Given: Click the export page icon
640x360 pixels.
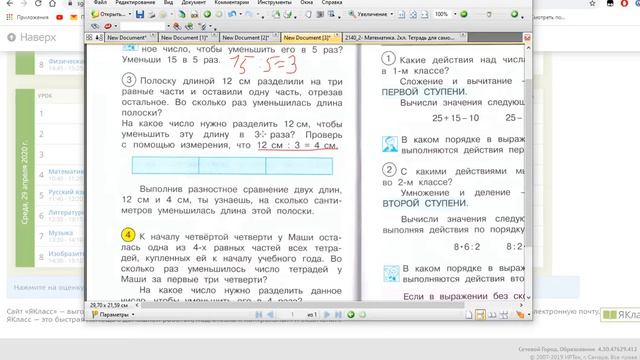Looking at the screenshot, I should pos(276,15).
